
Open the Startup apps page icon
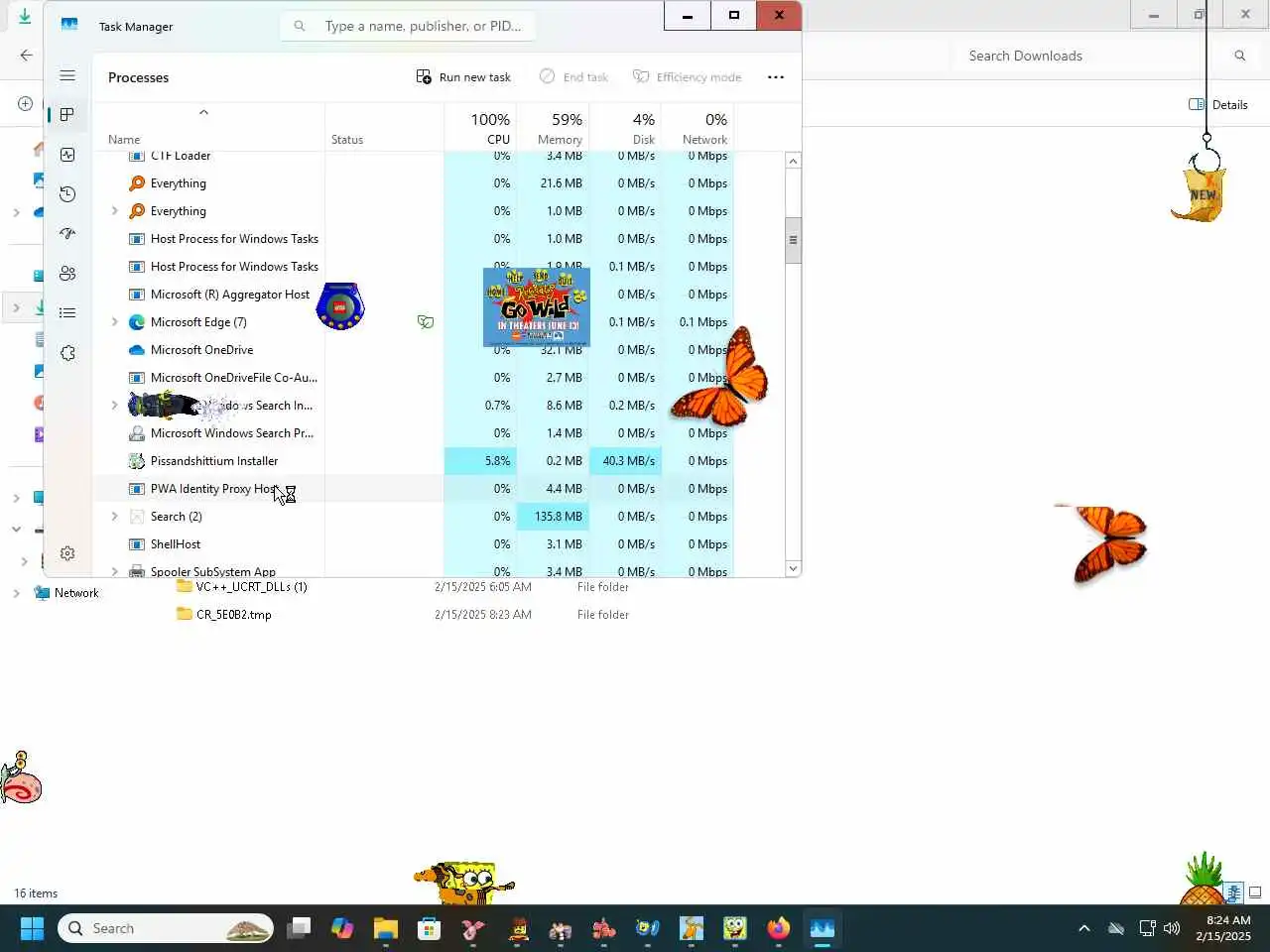[x=67, y=234]
